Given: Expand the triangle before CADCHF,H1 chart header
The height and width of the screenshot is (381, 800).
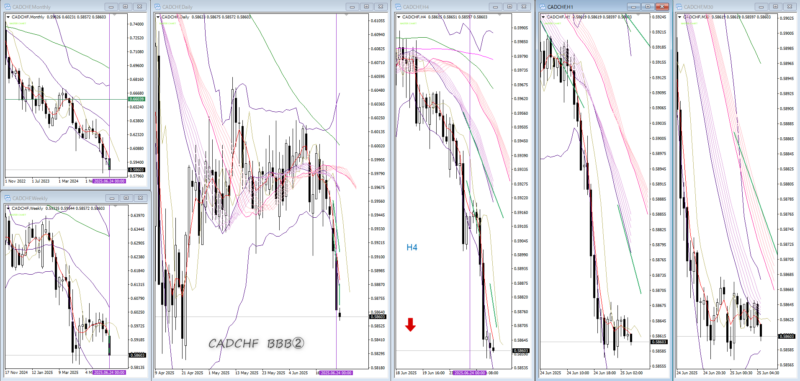Looking at the screenshot, I should coord(543,17).
